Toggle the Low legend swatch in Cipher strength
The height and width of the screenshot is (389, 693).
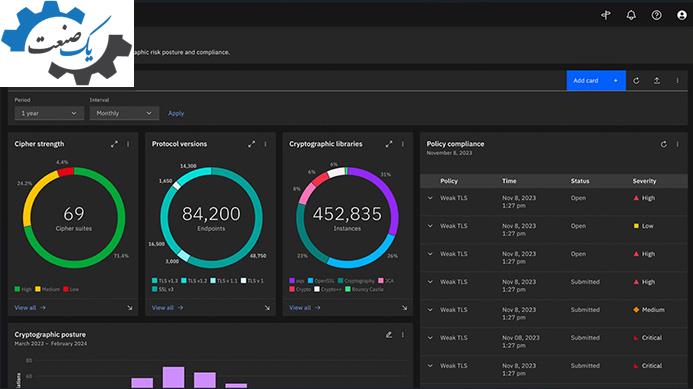pyautogui.click(x=66, y=289)
